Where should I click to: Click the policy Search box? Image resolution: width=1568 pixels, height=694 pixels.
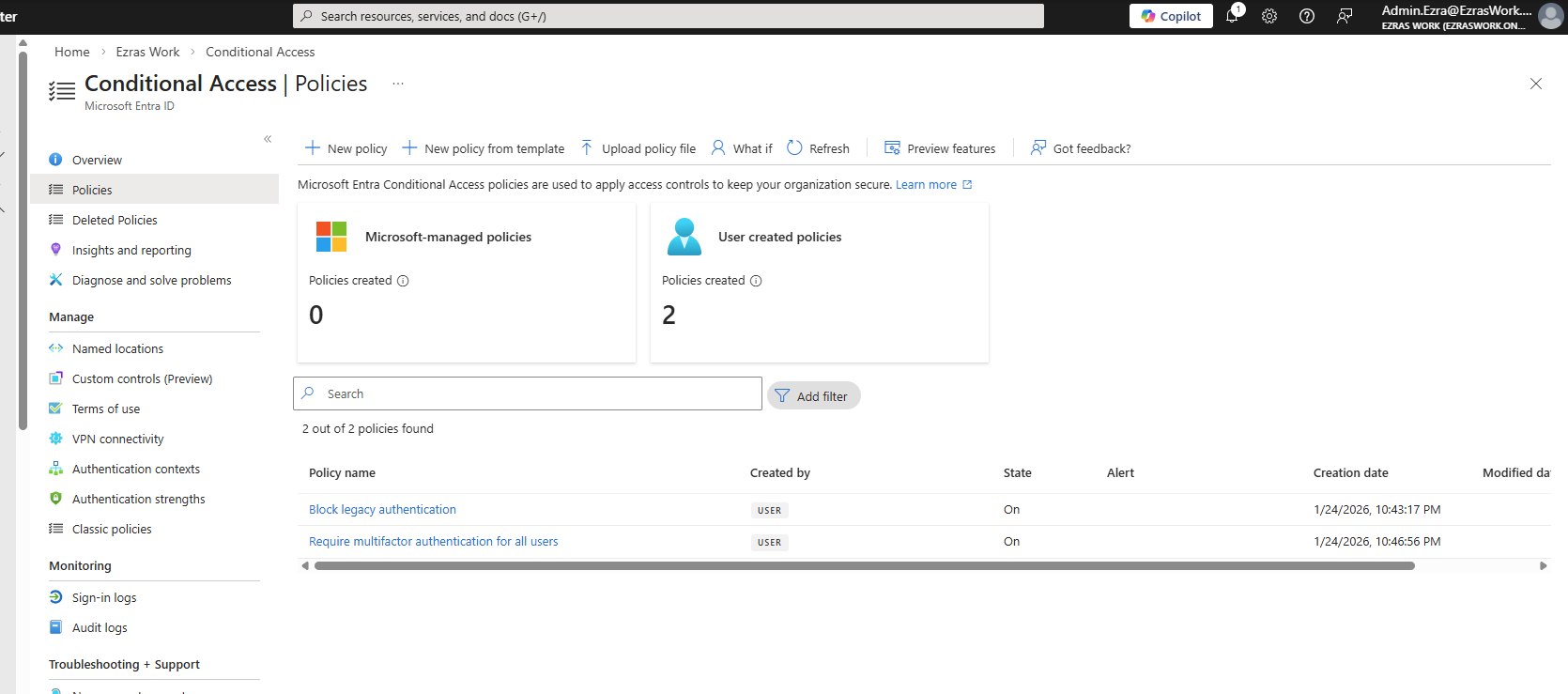pos(528,393)
